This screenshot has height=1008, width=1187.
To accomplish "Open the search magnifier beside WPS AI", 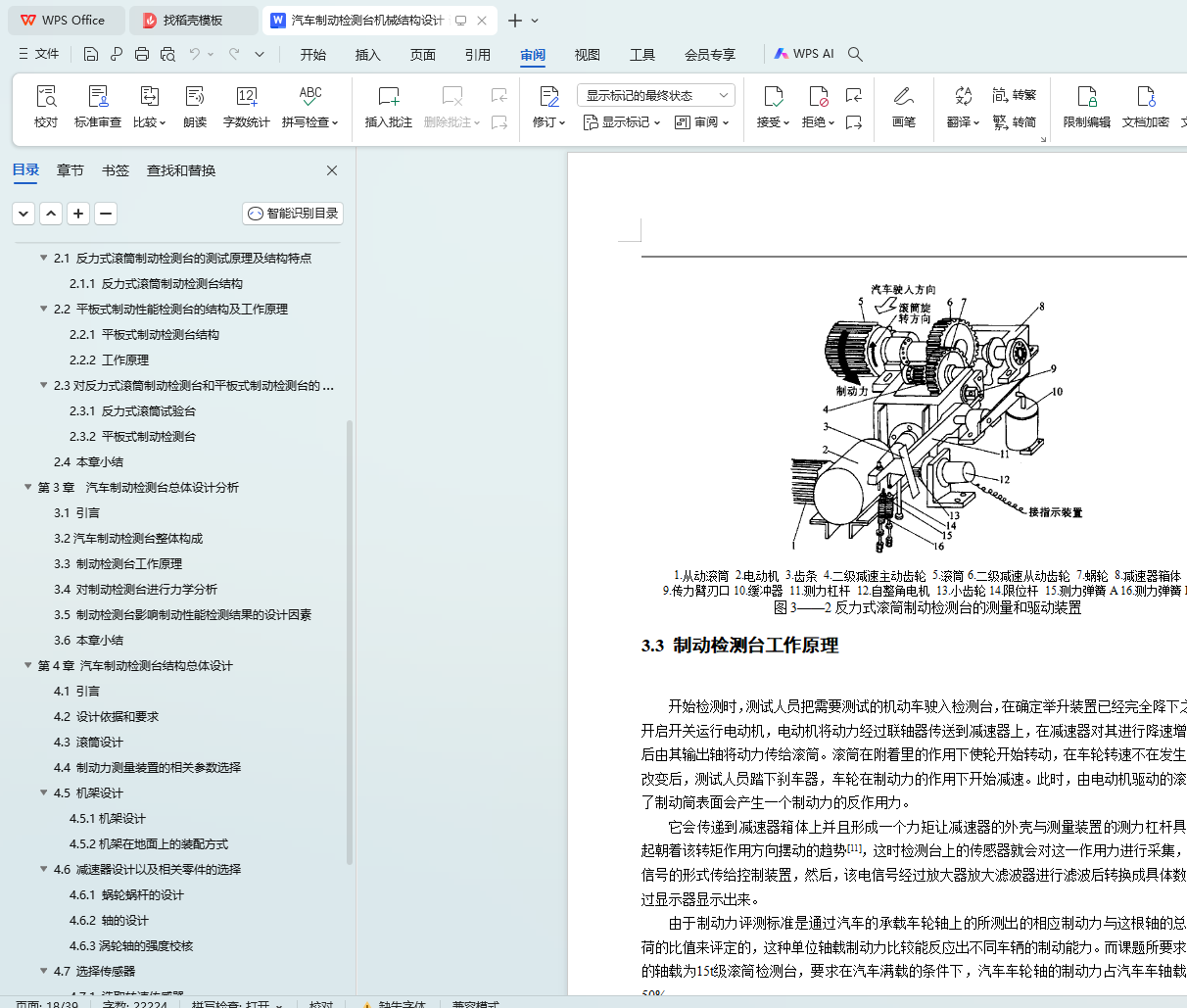I will [x=855, y=54].
